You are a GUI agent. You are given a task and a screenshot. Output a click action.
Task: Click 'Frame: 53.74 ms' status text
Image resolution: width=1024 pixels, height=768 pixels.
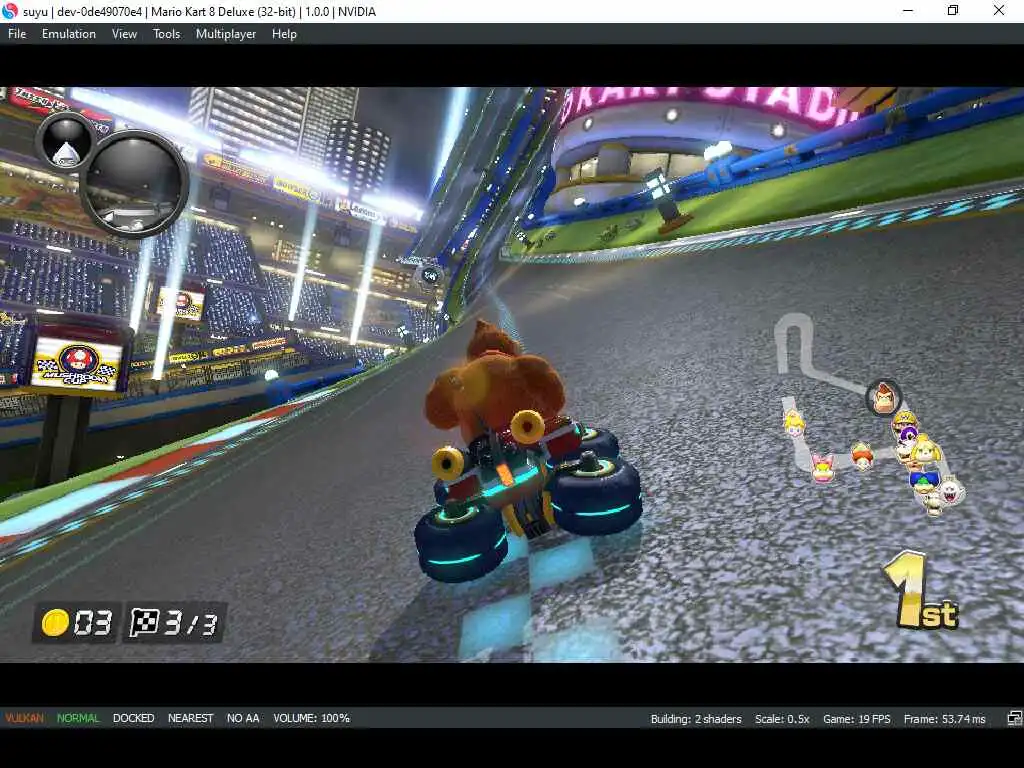pos(944,719)
